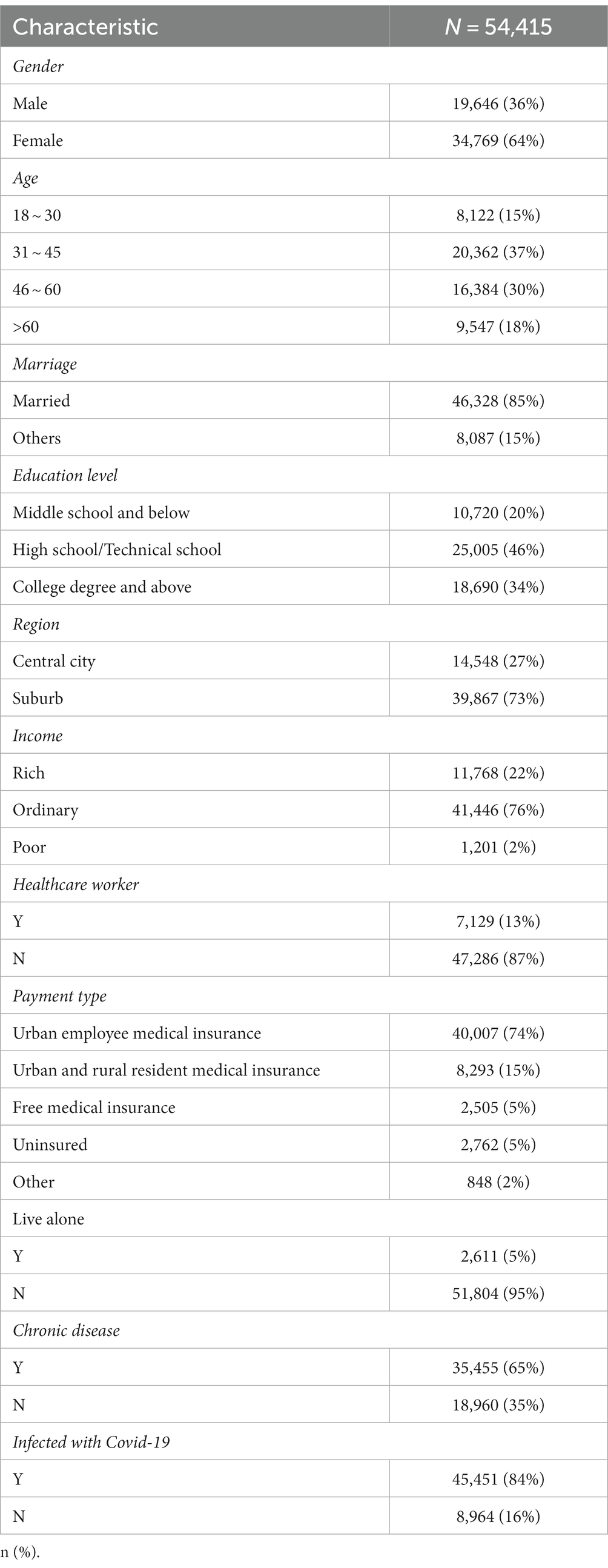
Task: Click the Uninsured value 2,762 (5%)
Action: click(498, 1144)
